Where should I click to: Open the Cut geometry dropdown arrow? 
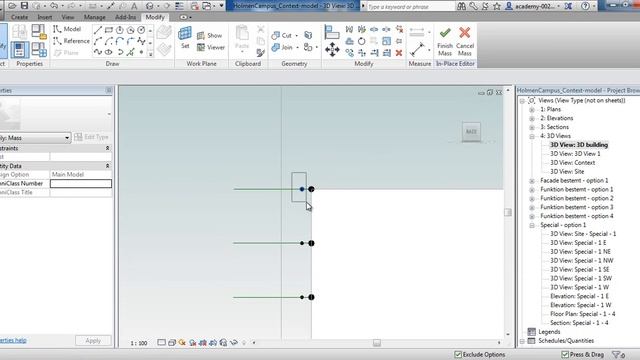[297, 36]
